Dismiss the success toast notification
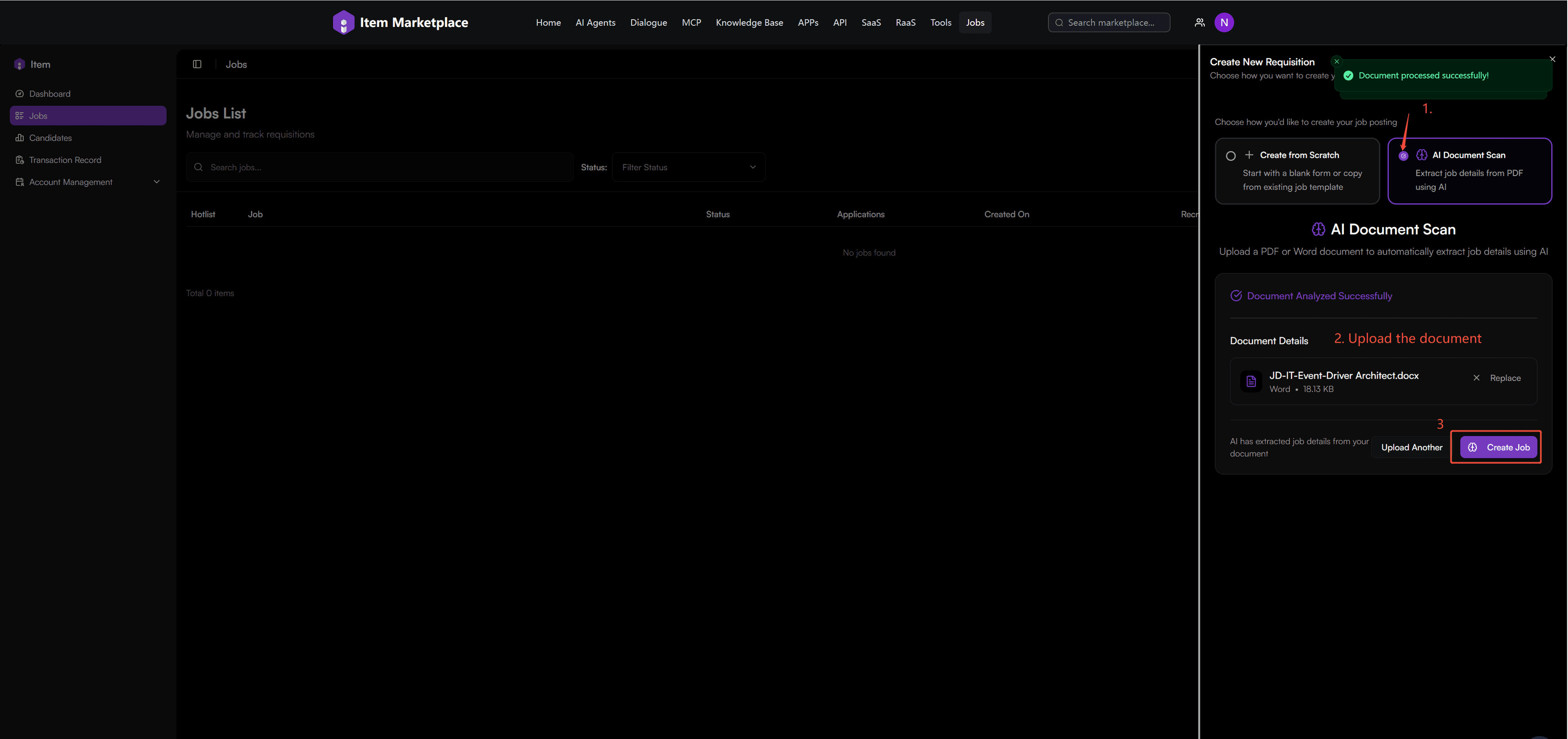The image size is (1568, 739). (x=1337, y=62)
